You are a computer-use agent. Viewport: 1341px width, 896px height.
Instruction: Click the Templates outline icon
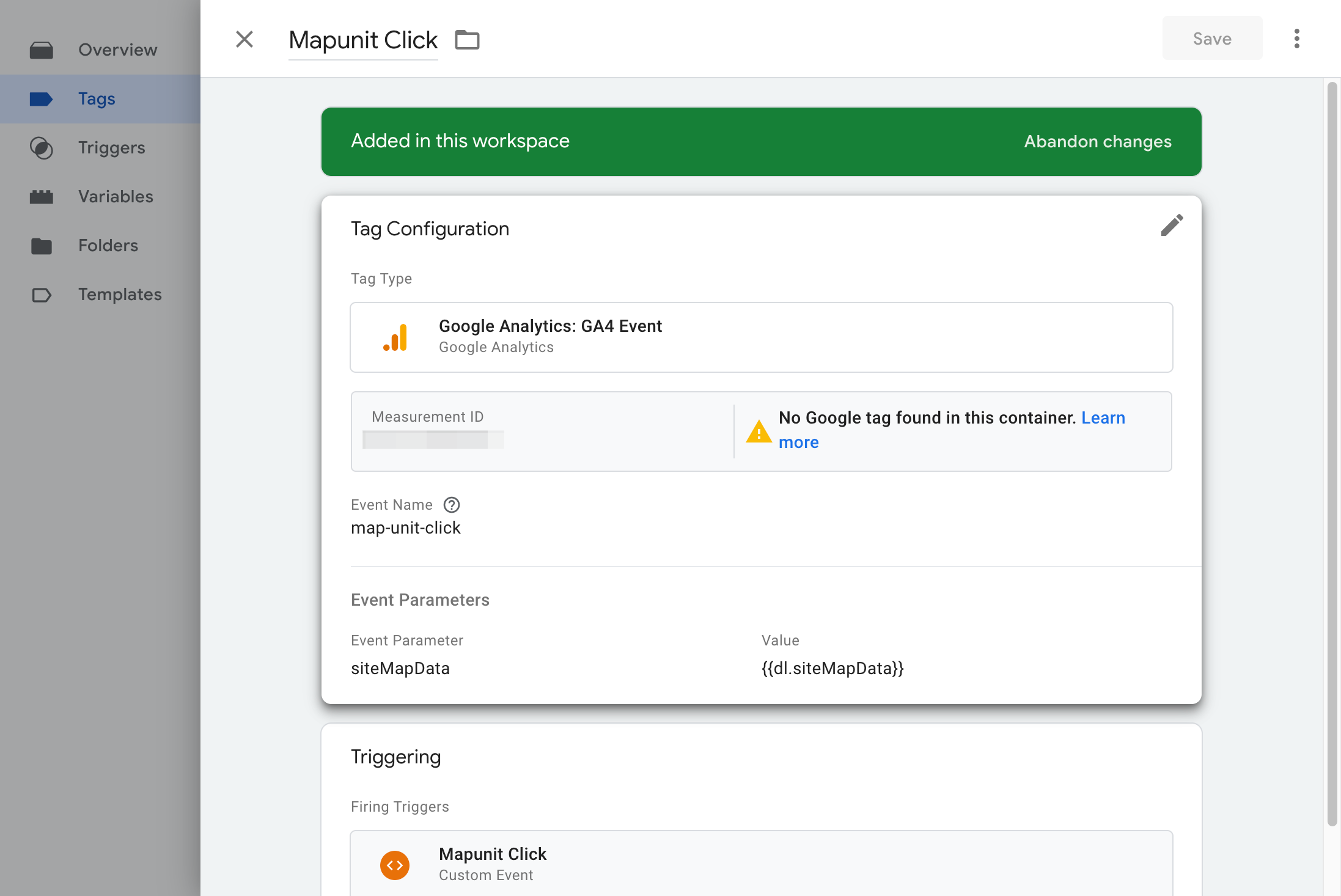41,295
